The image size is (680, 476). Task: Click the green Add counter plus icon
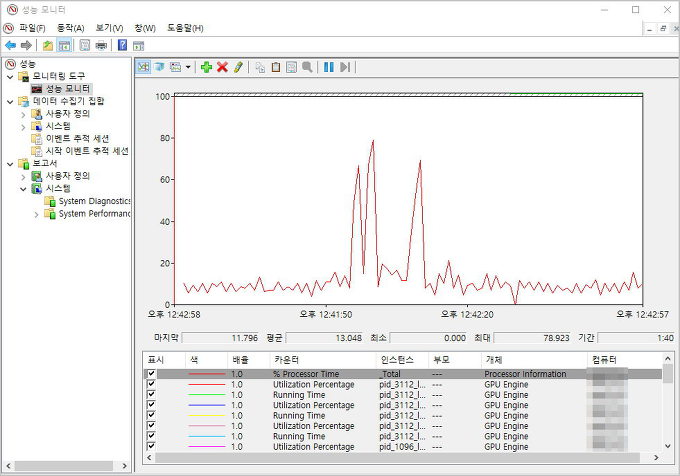206,67
